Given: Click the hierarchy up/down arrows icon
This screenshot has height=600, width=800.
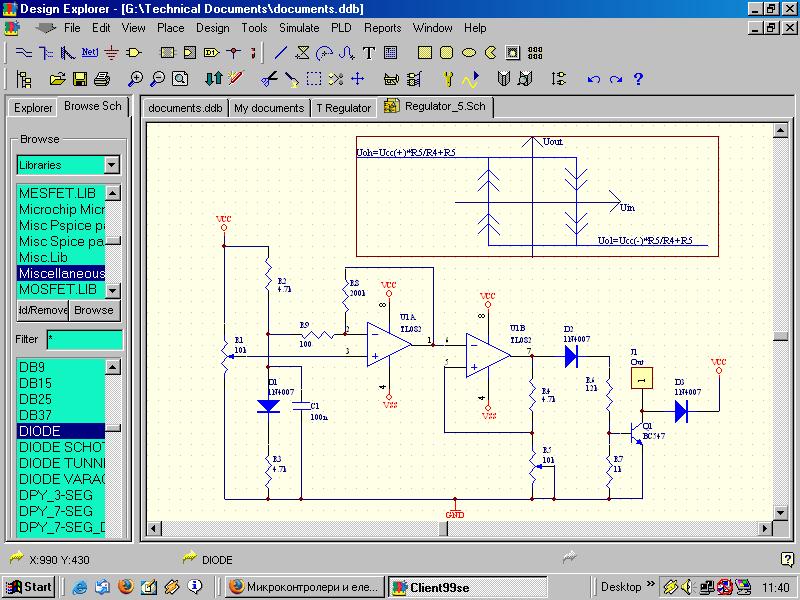Looking at the screenshot, I should 213,79.
